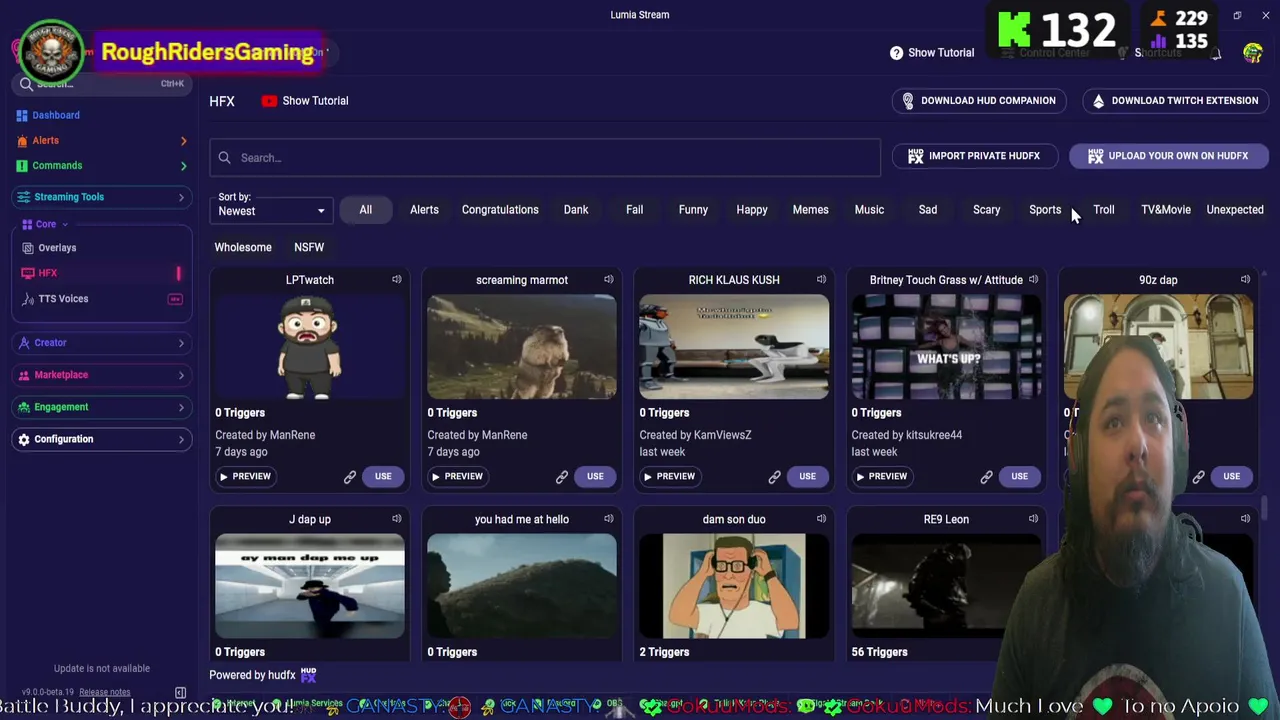Click Upload Your Own on HUDFX
Screen dimensions: 1280x720
pyautogui.click(x=1168, y=156)
